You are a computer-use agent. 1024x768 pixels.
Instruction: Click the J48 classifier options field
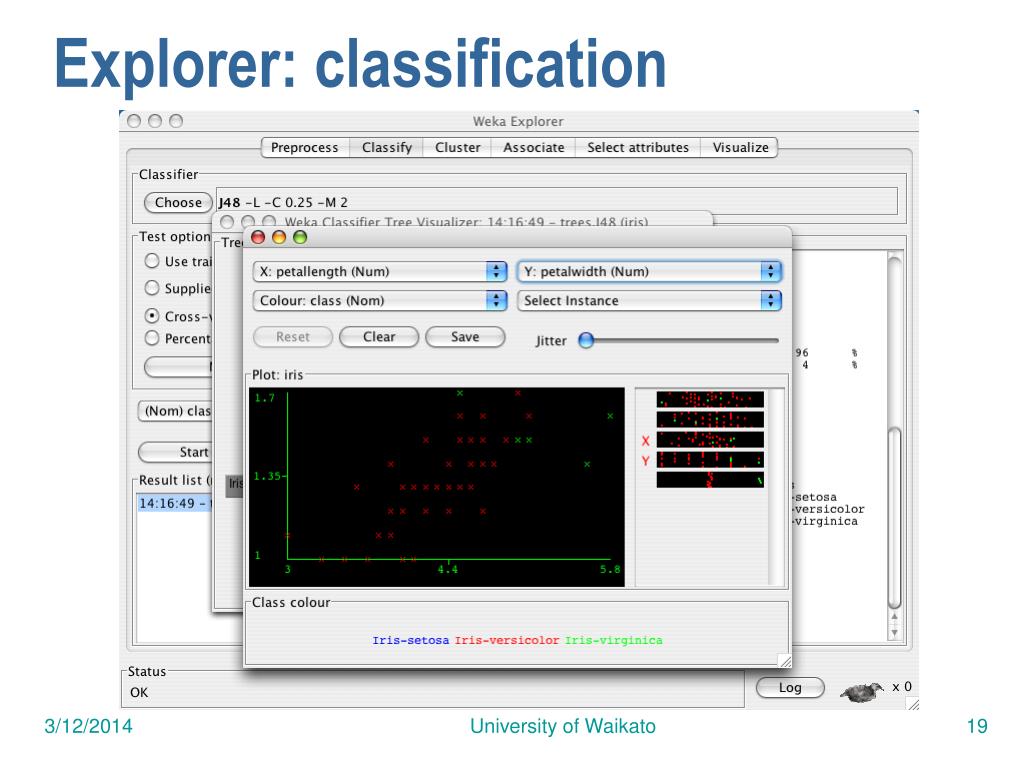[x=556, y=202]
